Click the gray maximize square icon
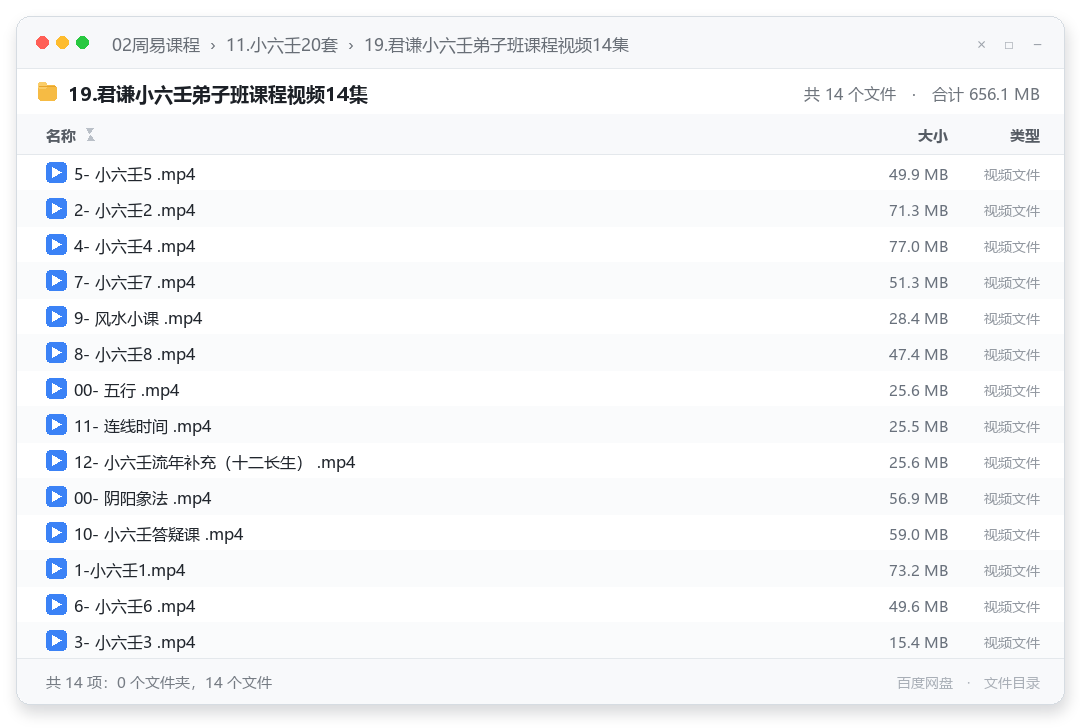 tap(1009, 45)
